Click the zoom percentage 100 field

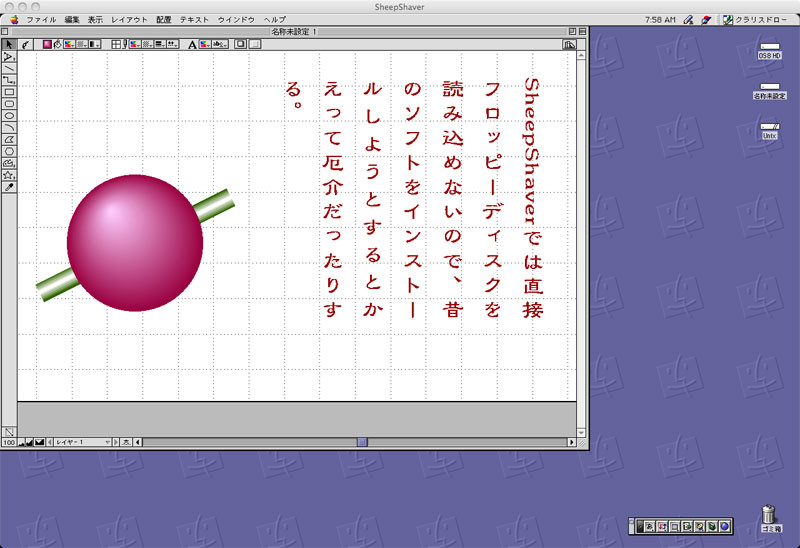9,442
